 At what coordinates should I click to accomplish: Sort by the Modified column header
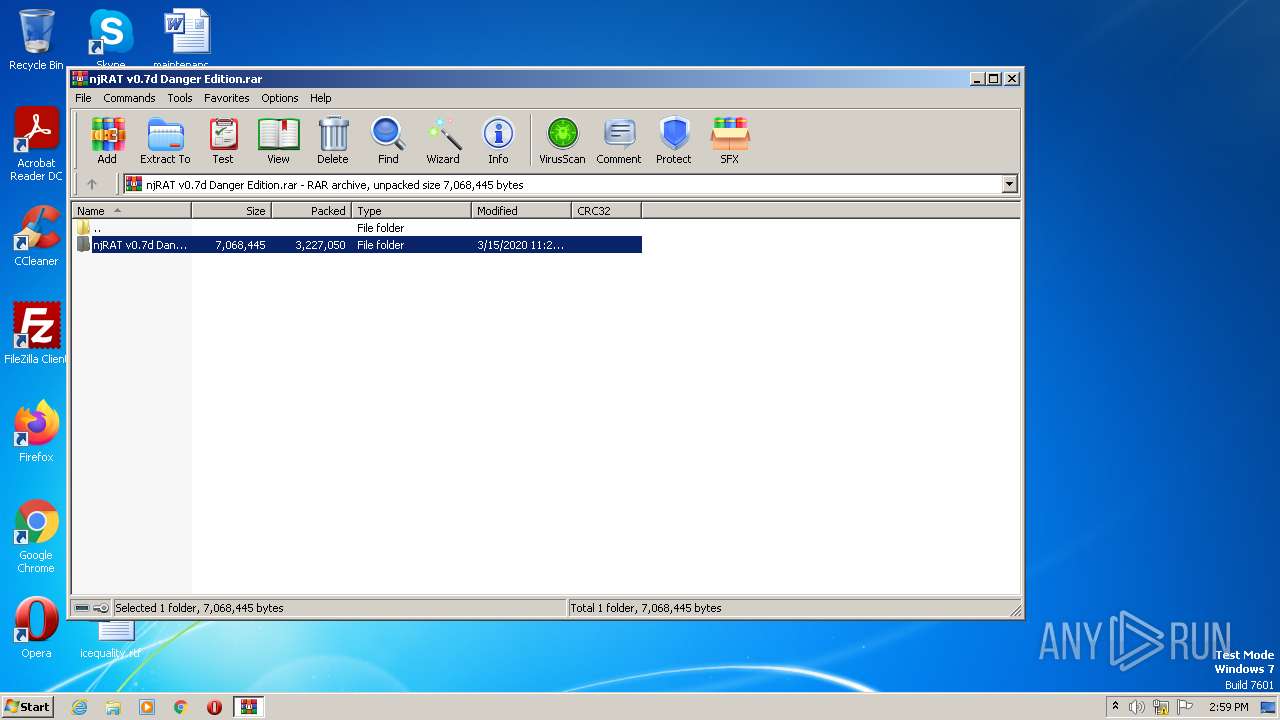[x=521, y=211]
